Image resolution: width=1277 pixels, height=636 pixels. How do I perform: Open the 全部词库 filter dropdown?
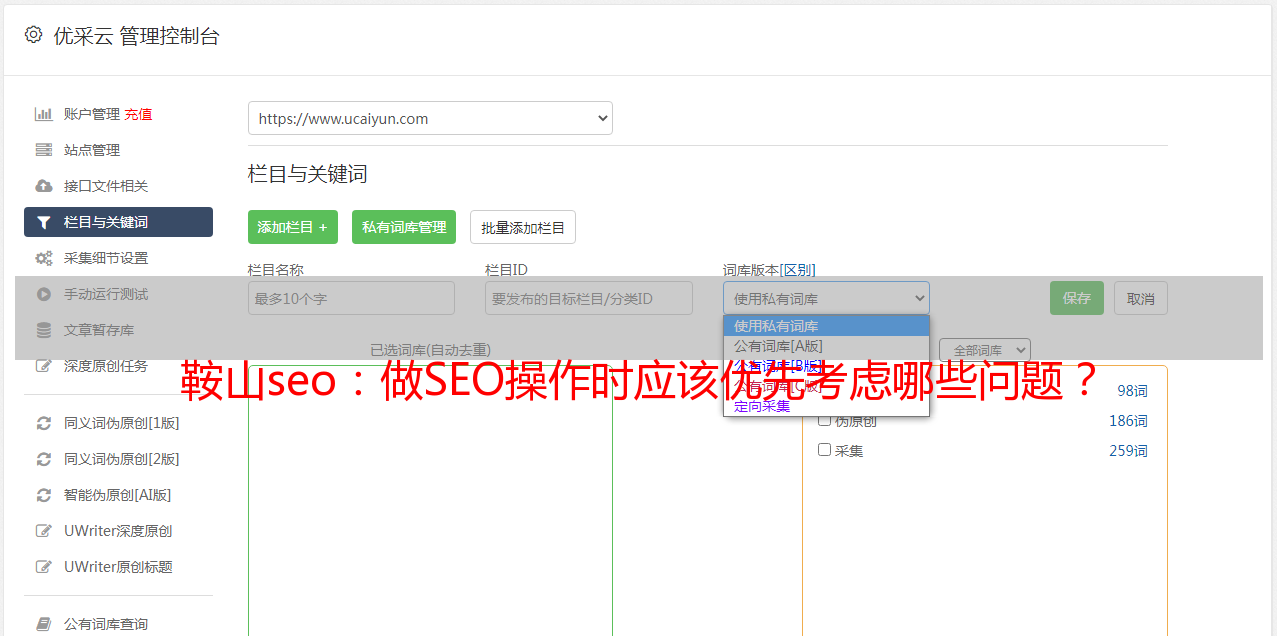click(x=985, y=350)
